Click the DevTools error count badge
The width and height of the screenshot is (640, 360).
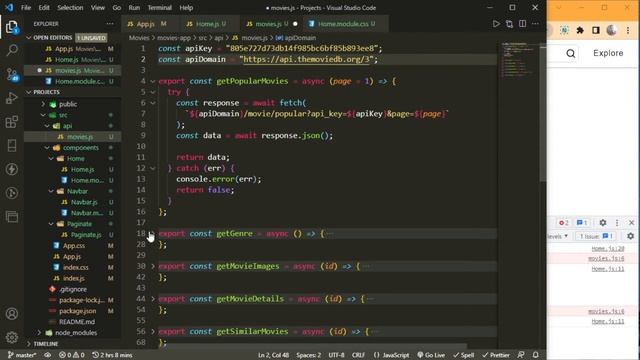click(564, 222)
